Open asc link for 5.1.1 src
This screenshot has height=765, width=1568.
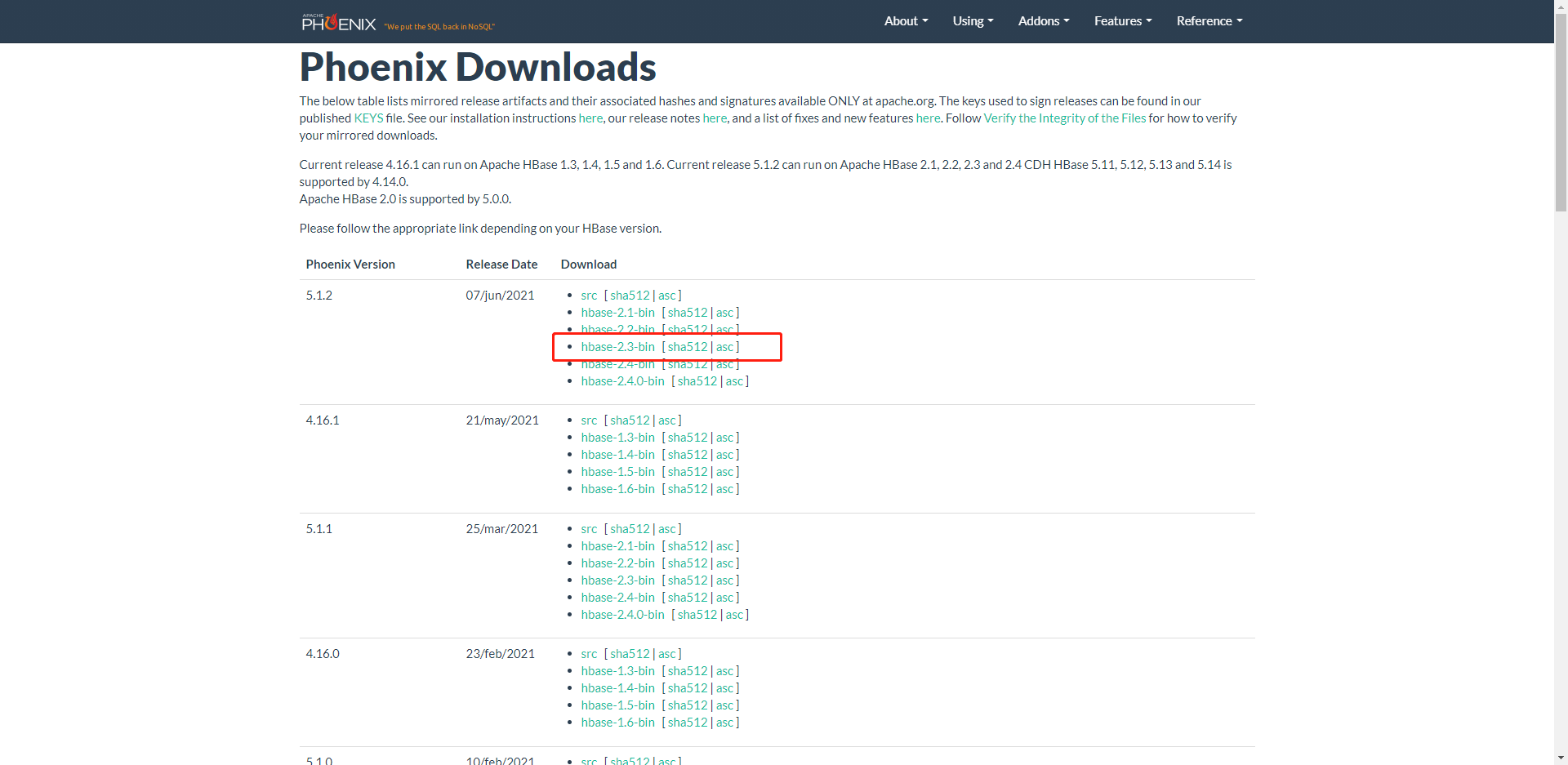point(667,529)
